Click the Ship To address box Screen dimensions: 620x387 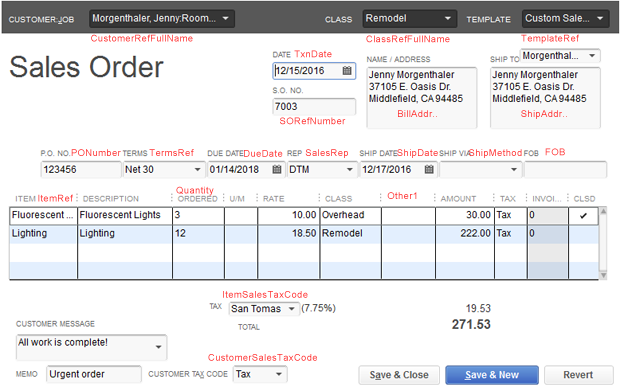tap(545, 98)
